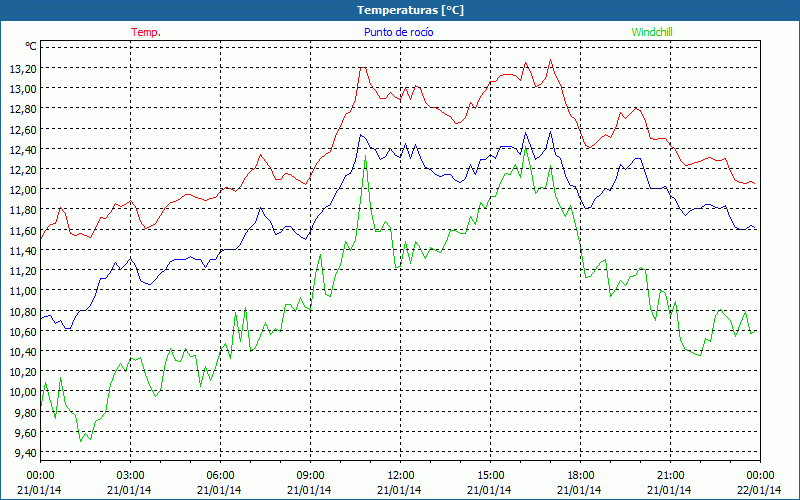
Task: Click the 22/01/14 date label
Action: point(759,490)
